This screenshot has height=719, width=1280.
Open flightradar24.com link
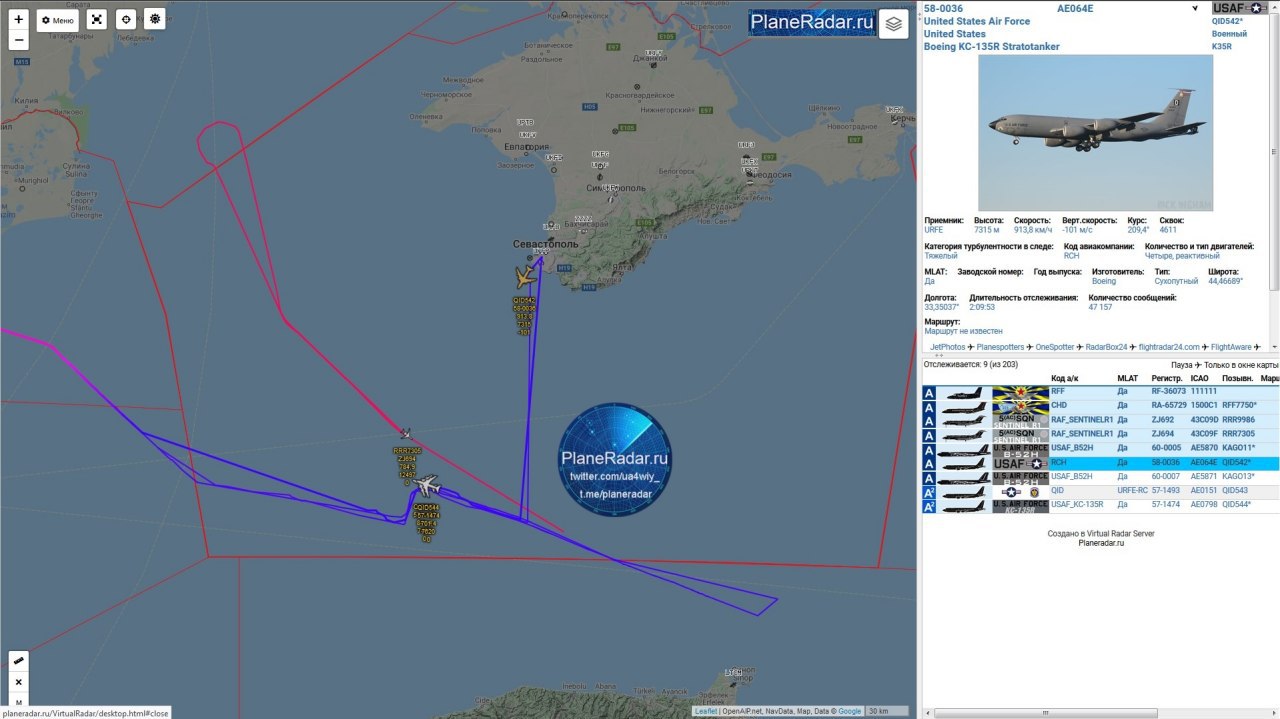(x=1169, y=347)
